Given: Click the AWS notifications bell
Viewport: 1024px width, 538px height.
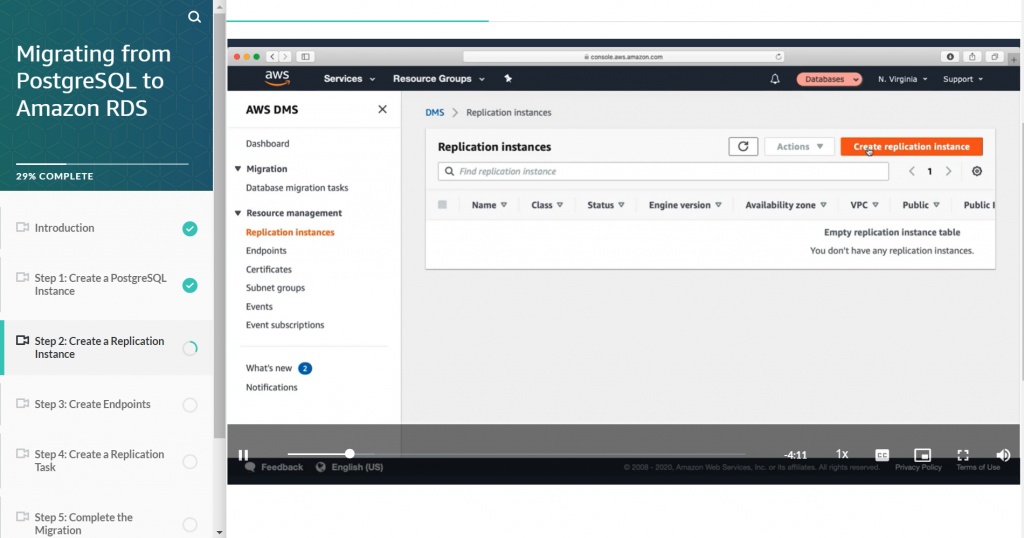Looking at the screenshot, I should click(x=775, y=79).
